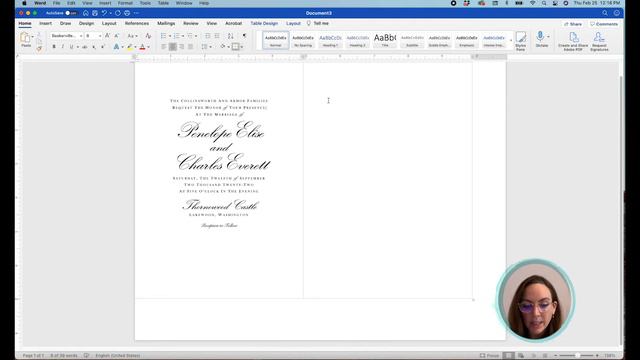Open the font name dropdown

click(x=81, y=36)
